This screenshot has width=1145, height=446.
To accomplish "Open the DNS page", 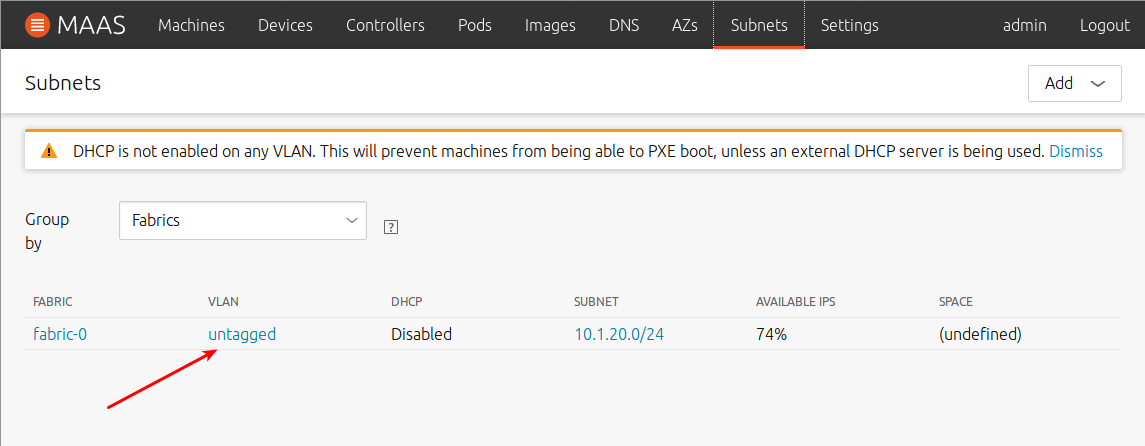I will [x=624, y=25].
